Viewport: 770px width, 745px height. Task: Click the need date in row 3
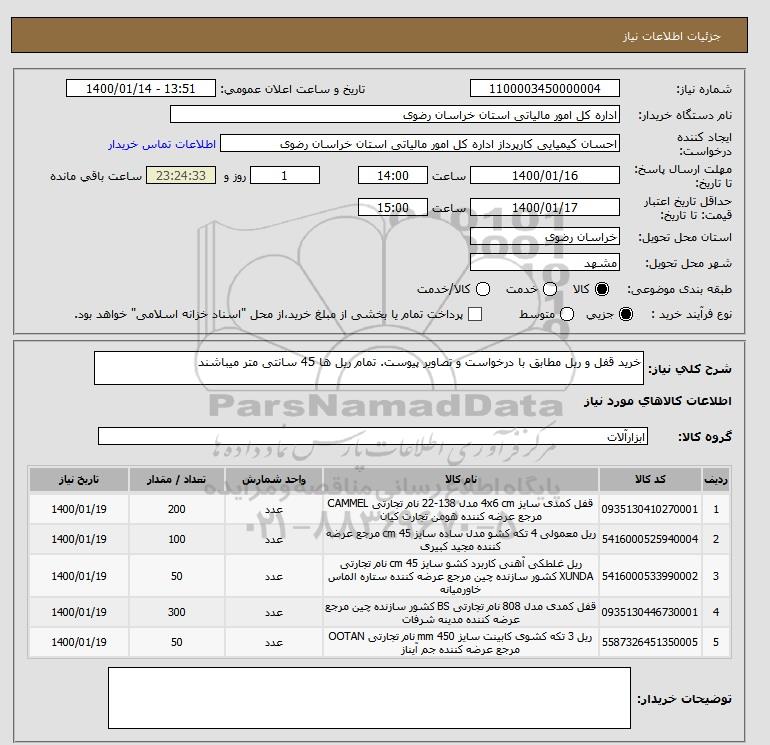pyautogui.click(x=79, y=576)
